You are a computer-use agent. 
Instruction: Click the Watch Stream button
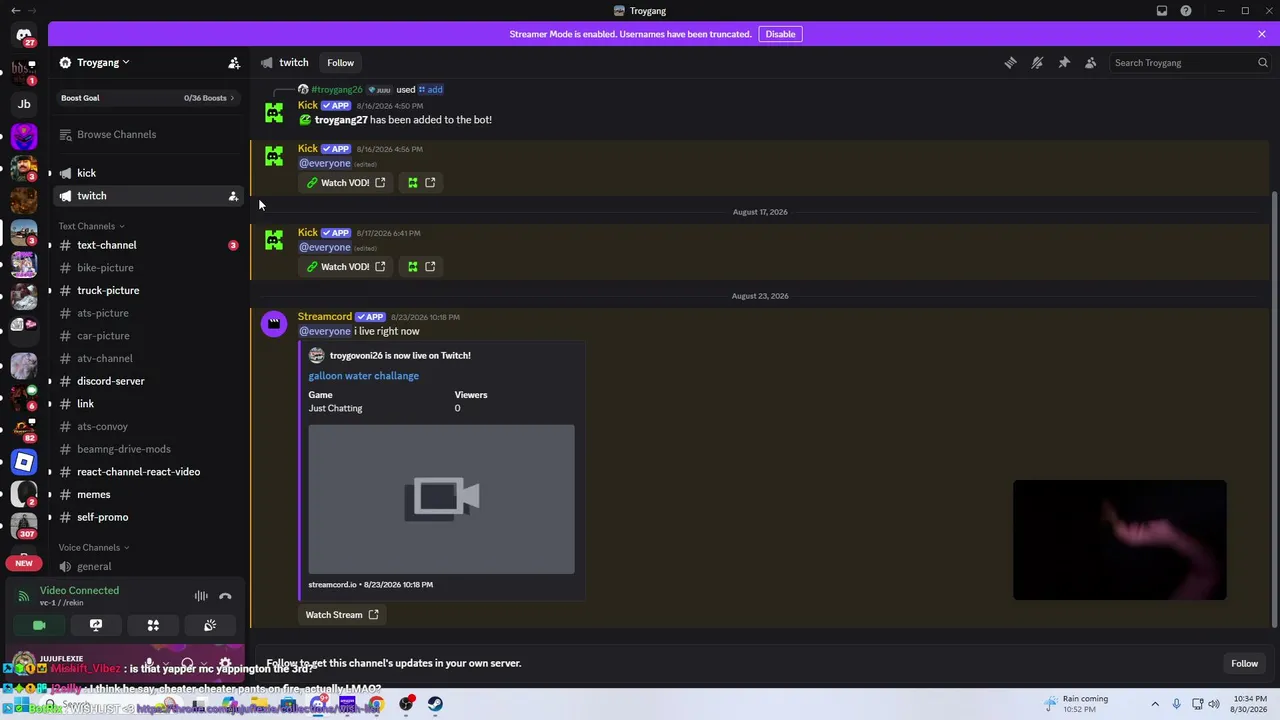click(342, 615)
